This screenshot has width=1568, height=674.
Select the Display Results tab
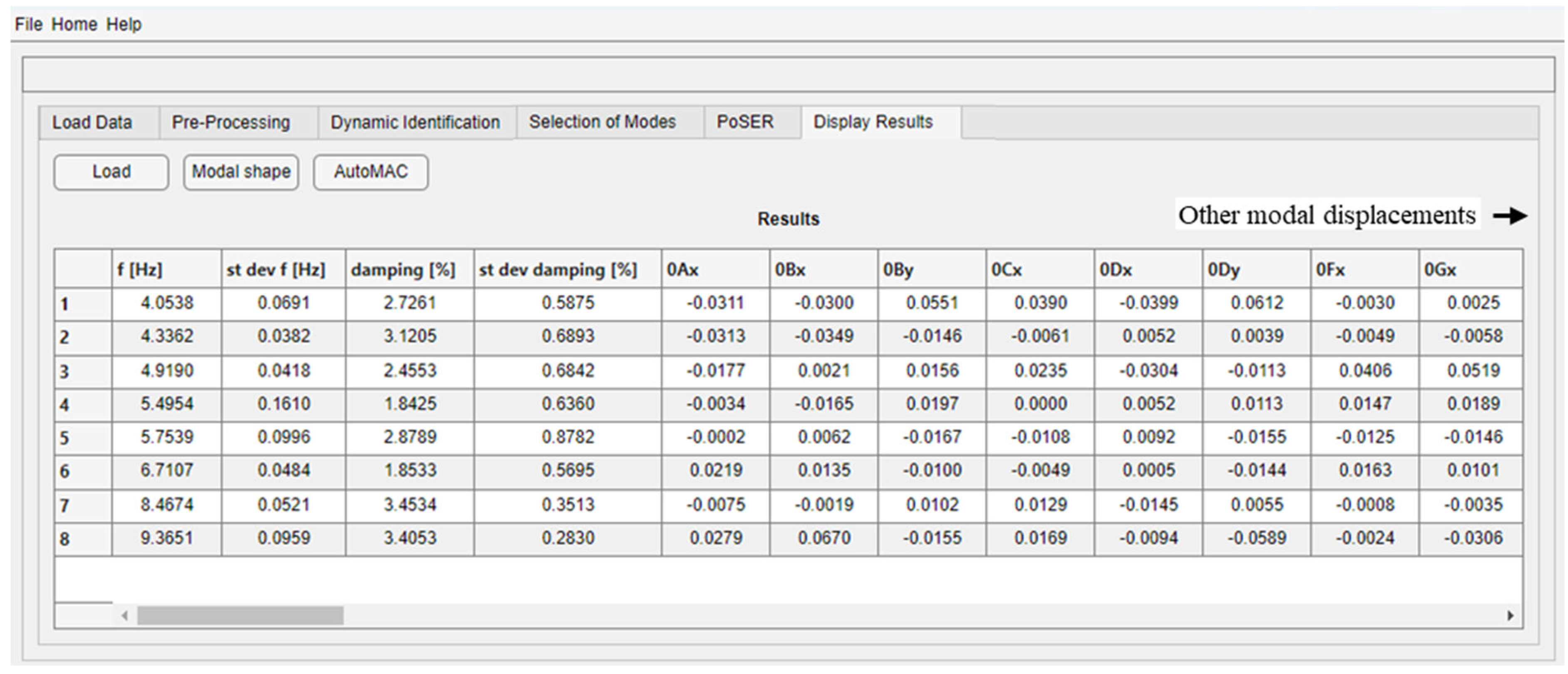[873, 122]
